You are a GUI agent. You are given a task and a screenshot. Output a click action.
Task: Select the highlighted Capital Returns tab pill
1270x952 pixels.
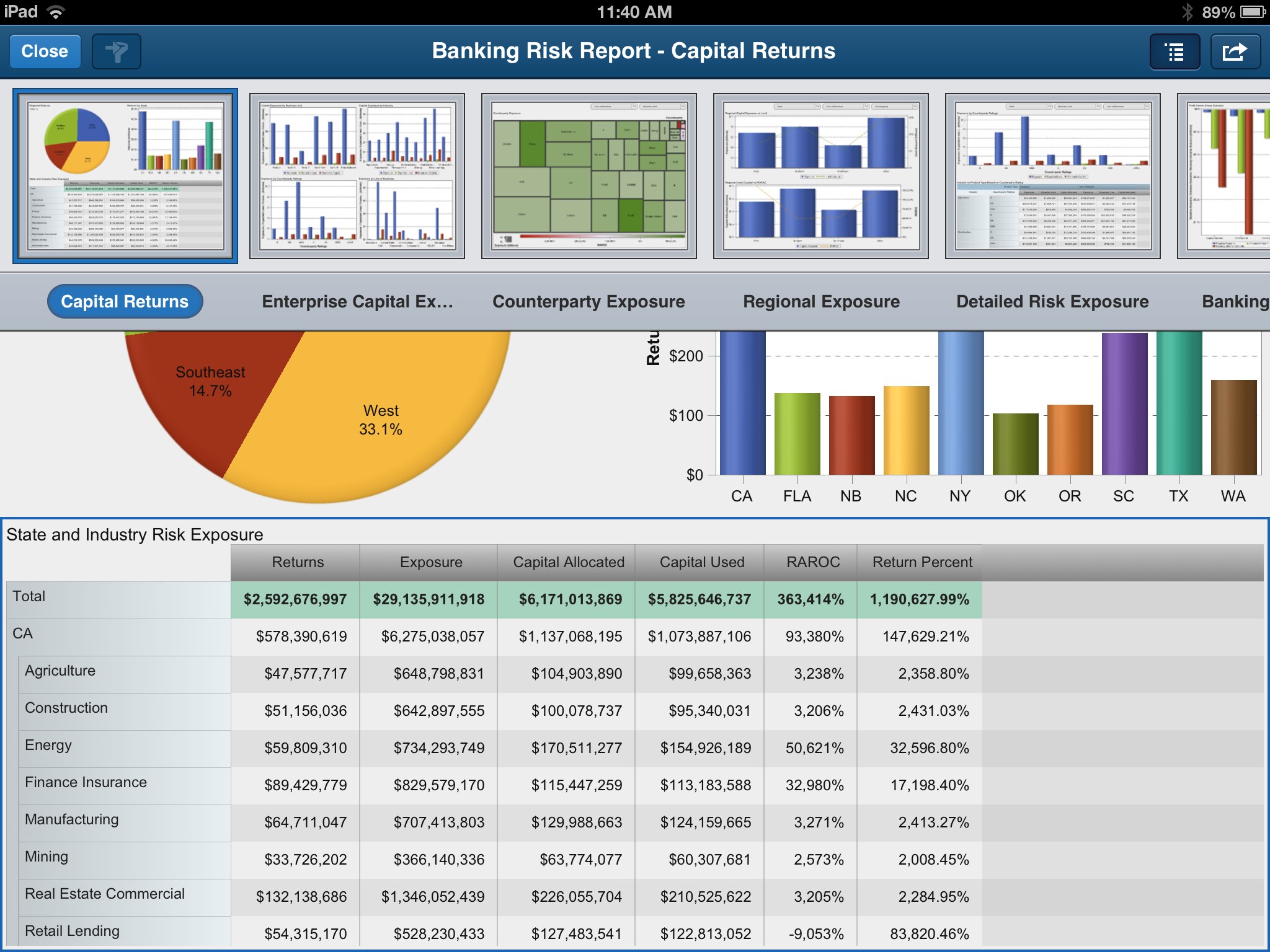(x=124, y=301)
